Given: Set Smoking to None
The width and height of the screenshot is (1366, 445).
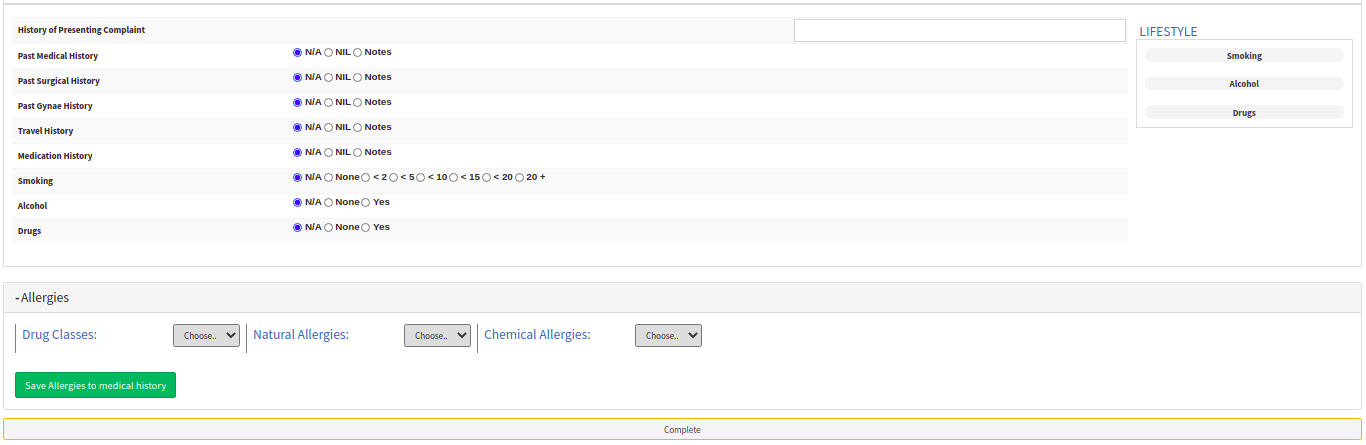Looking at the screenshot, I should click(329, 177).
